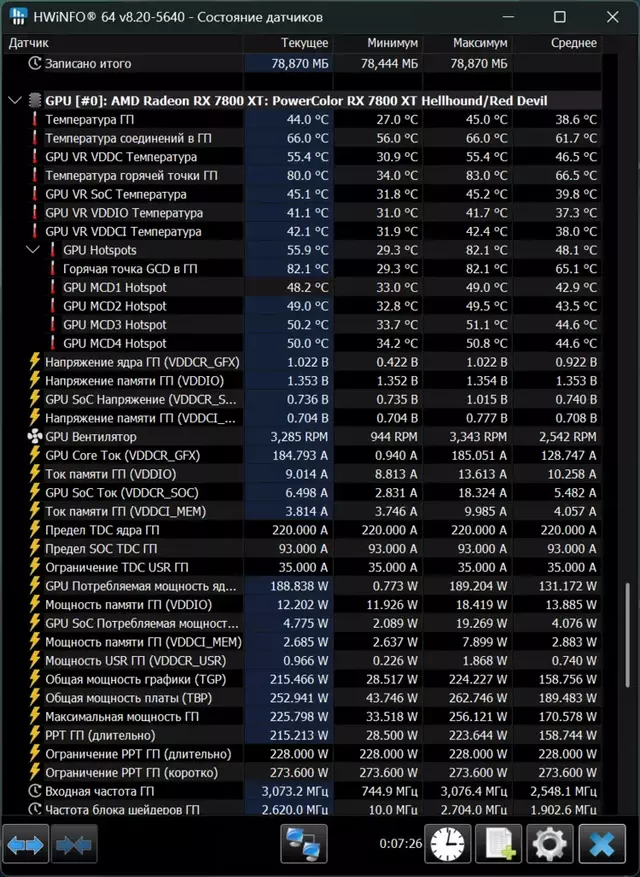The image size is (640, 877).
Task: Click lightning icon beside Максимальная мощность ГП
Action: (x=35, y=716)
